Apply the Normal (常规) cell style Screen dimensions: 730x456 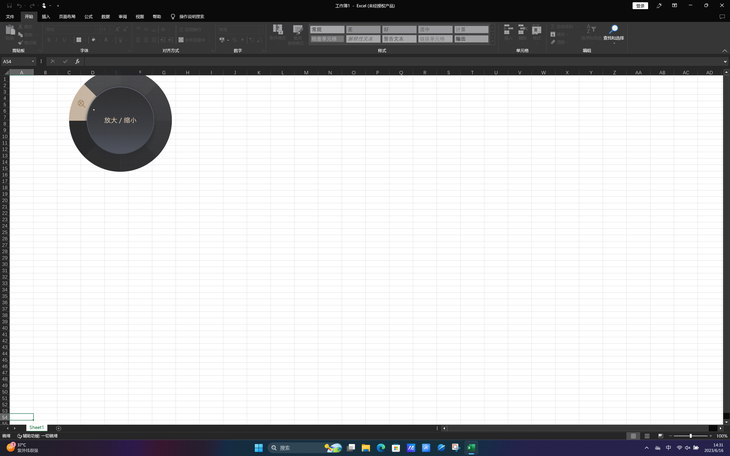[327, 29]
